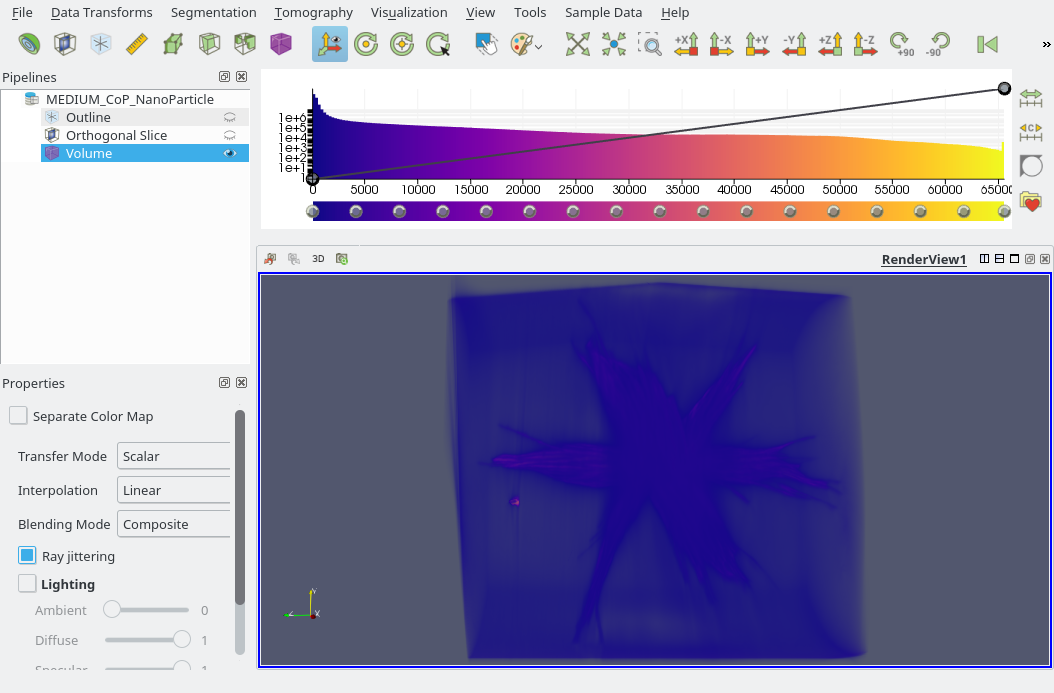Image resolution: width=1054 pixels, height=693 pixels.
Task: Open Blending Mode Composite dropdown
Action: [174, 524]
